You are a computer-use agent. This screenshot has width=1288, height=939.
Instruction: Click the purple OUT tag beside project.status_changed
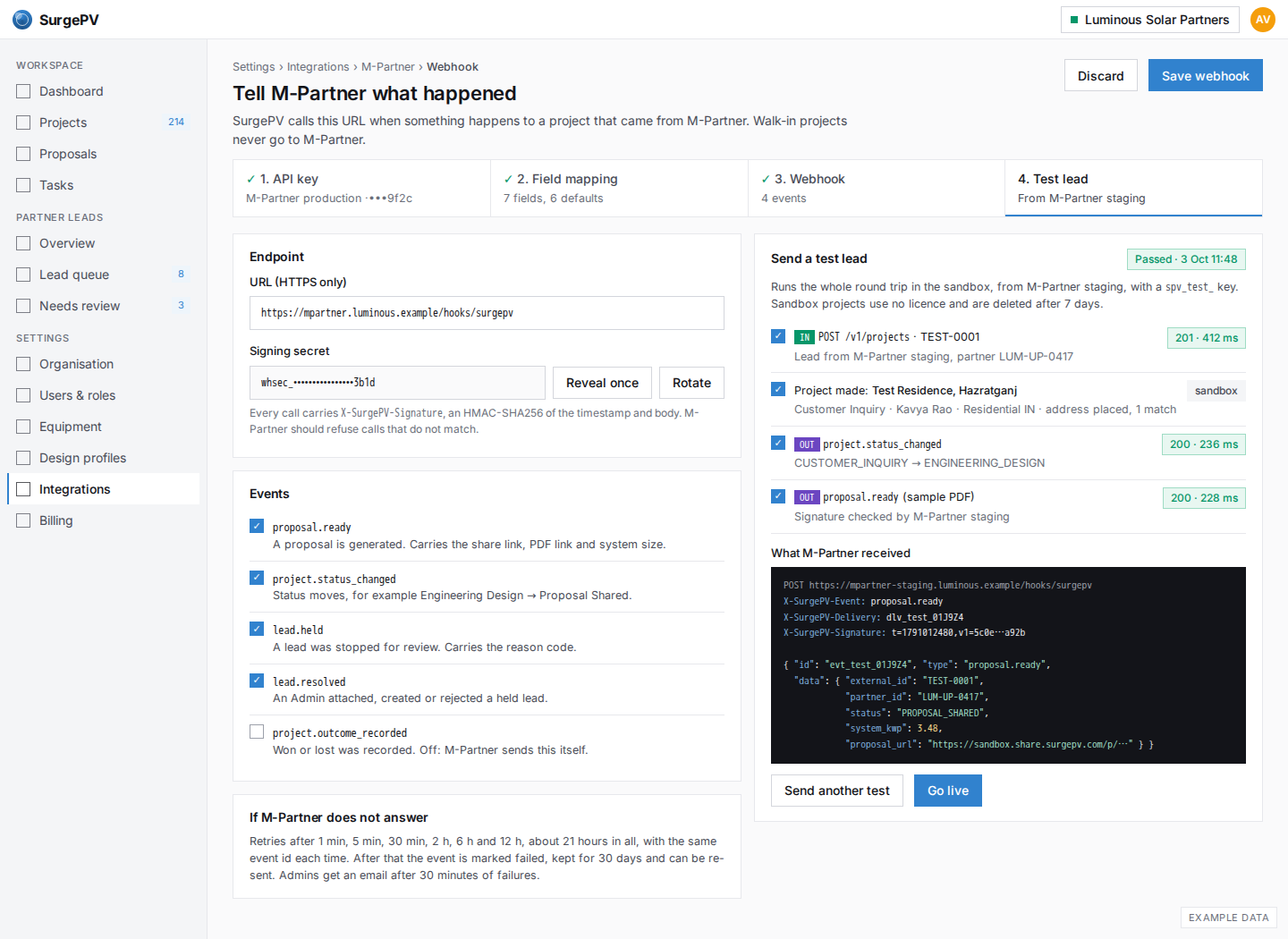(x=807, y=444)
